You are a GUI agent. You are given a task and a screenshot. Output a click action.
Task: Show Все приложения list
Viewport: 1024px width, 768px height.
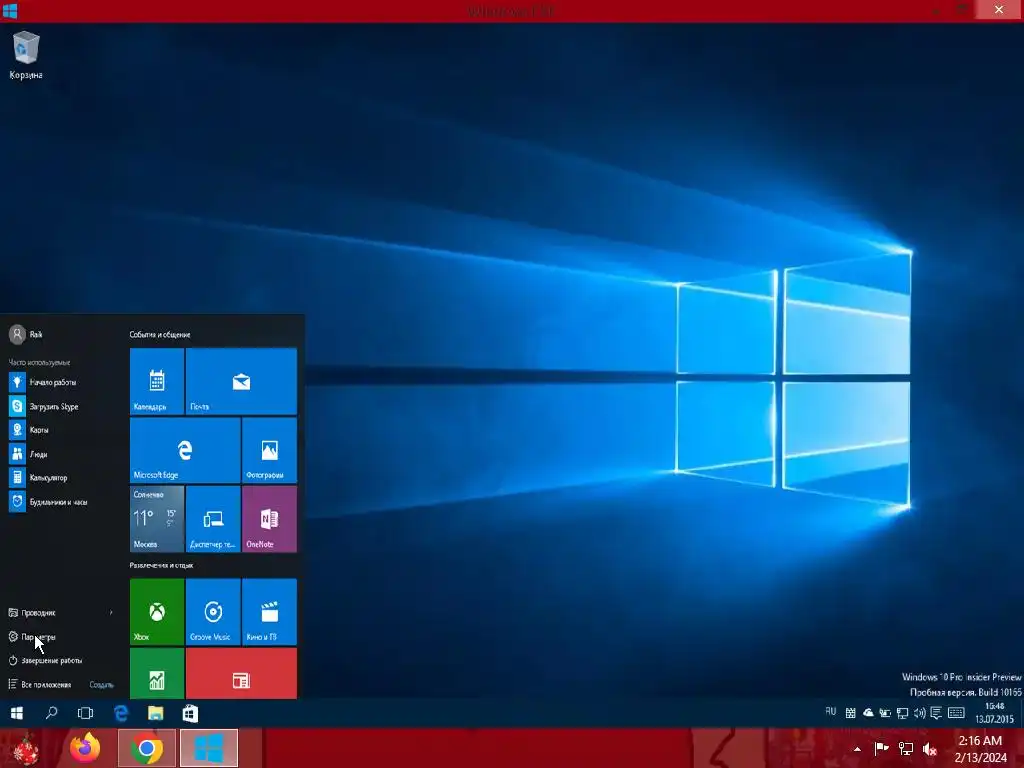coord(40,684)
